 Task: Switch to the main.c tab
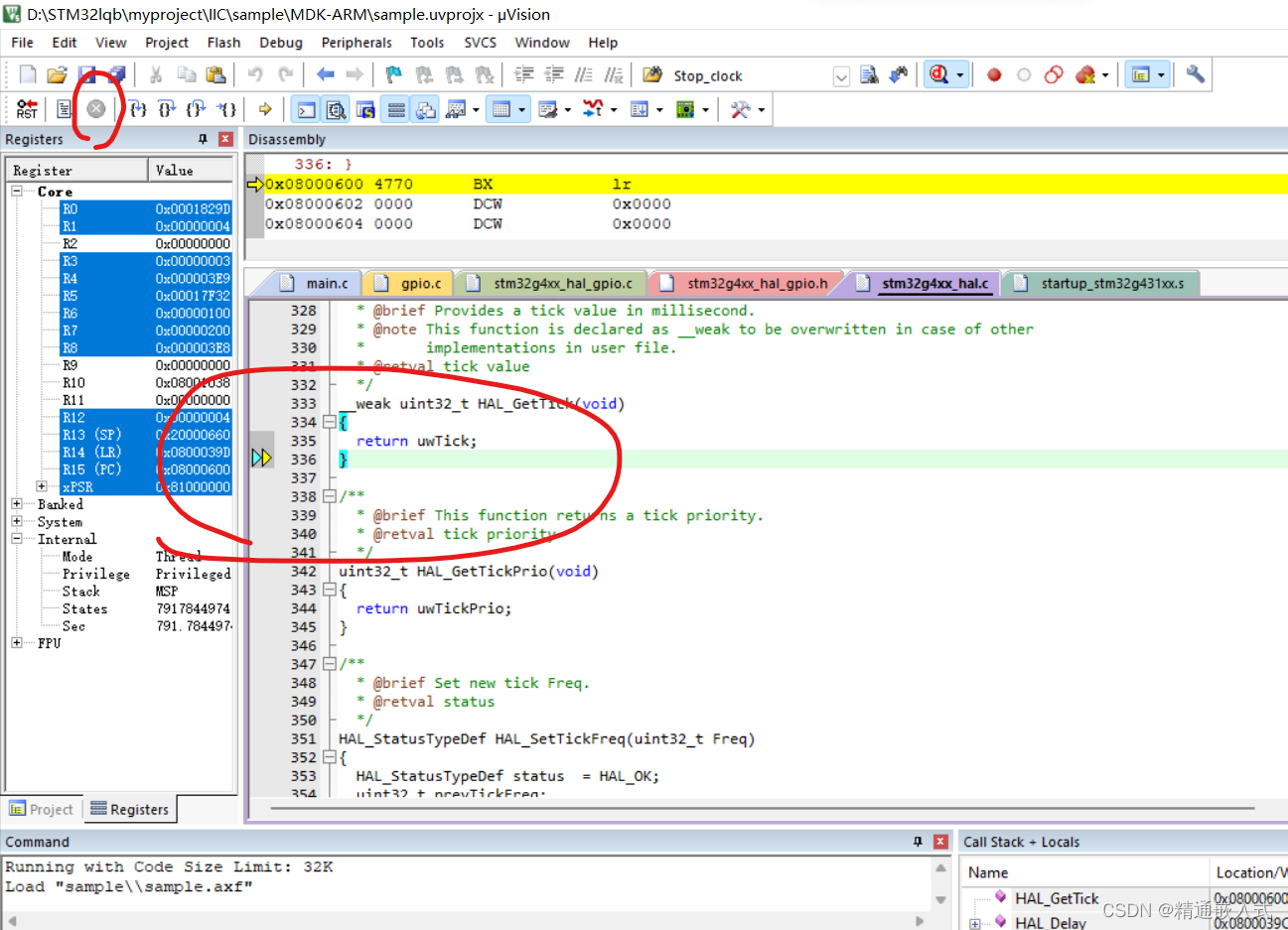(x=317, y=283)
